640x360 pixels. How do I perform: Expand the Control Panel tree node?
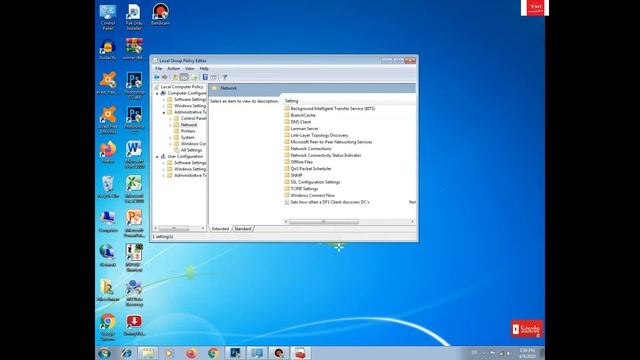(x=170, y=119)
